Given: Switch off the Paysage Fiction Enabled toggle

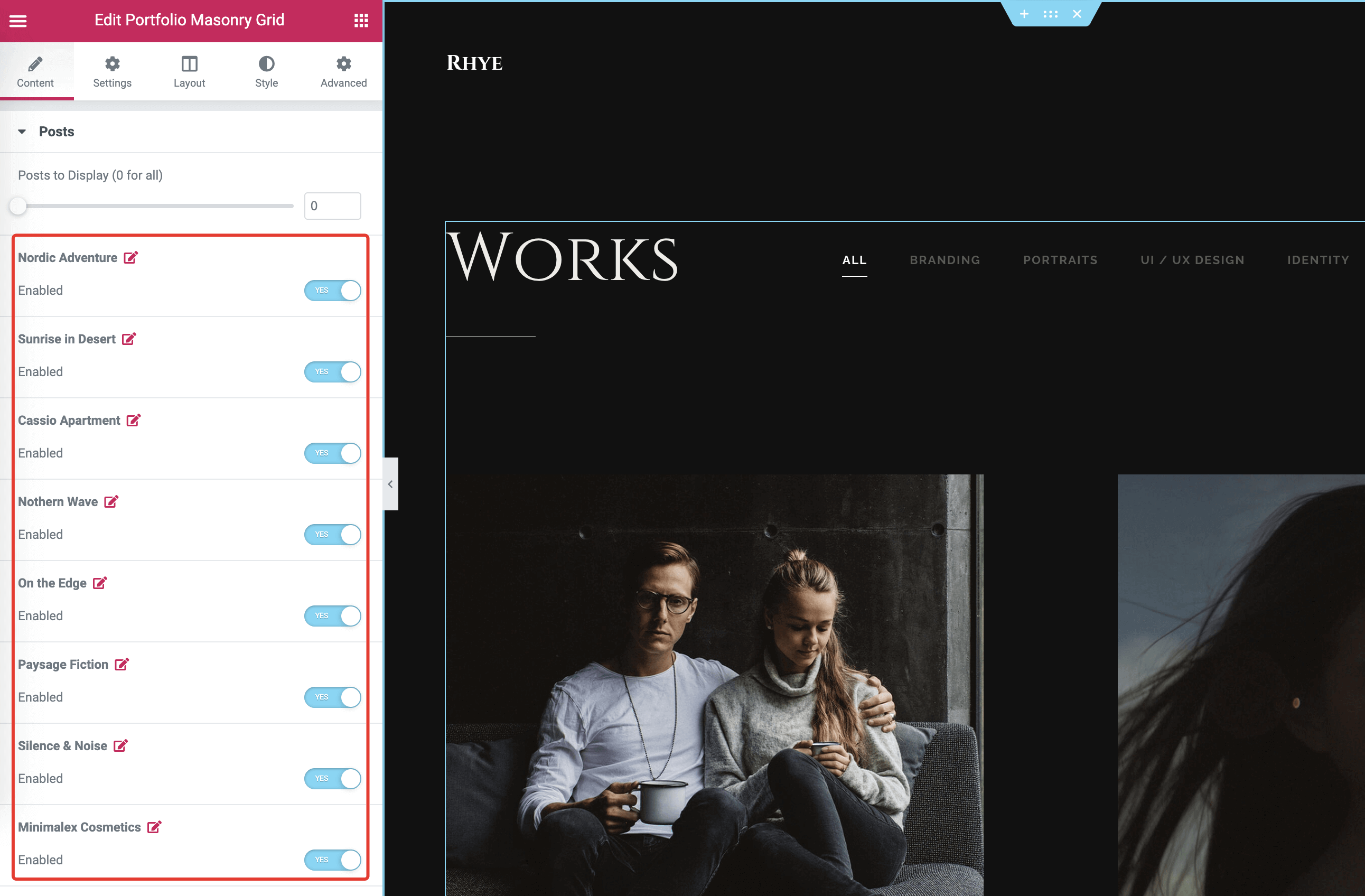Looking at the screenshot, I should [333, 697].
